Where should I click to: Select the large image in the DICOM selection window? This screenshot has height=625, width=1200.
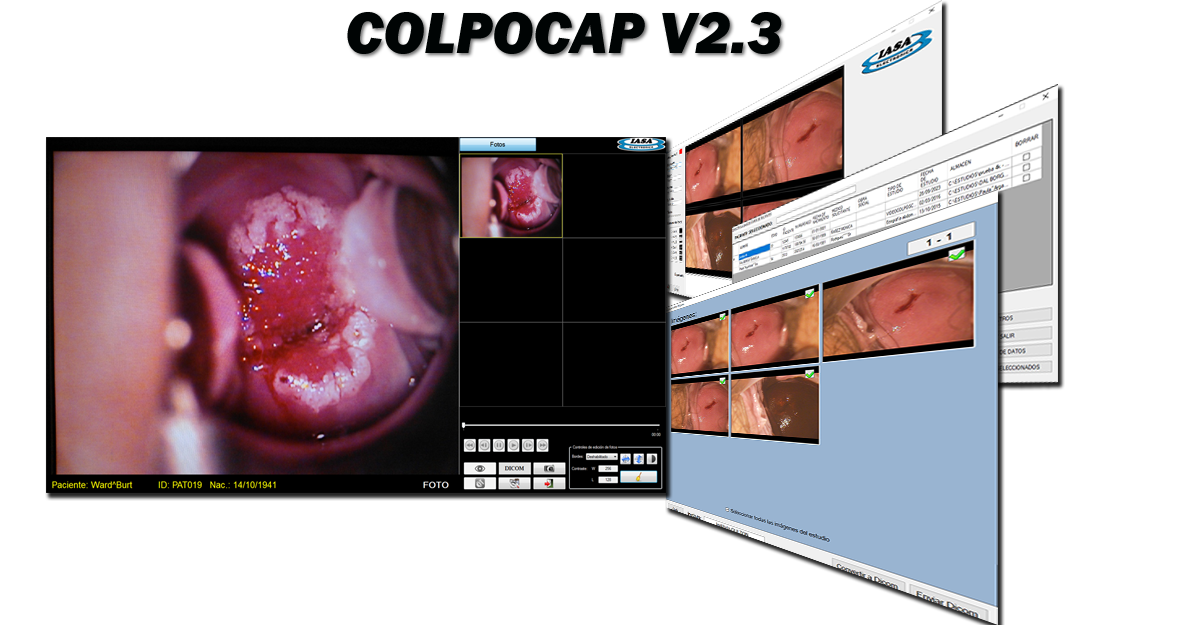click(x=897, y=303)
